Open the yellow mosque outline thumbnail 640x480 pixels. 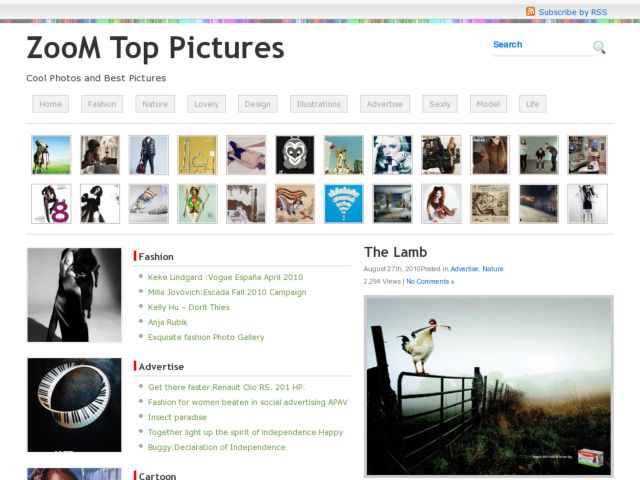[x=198, y=155]
